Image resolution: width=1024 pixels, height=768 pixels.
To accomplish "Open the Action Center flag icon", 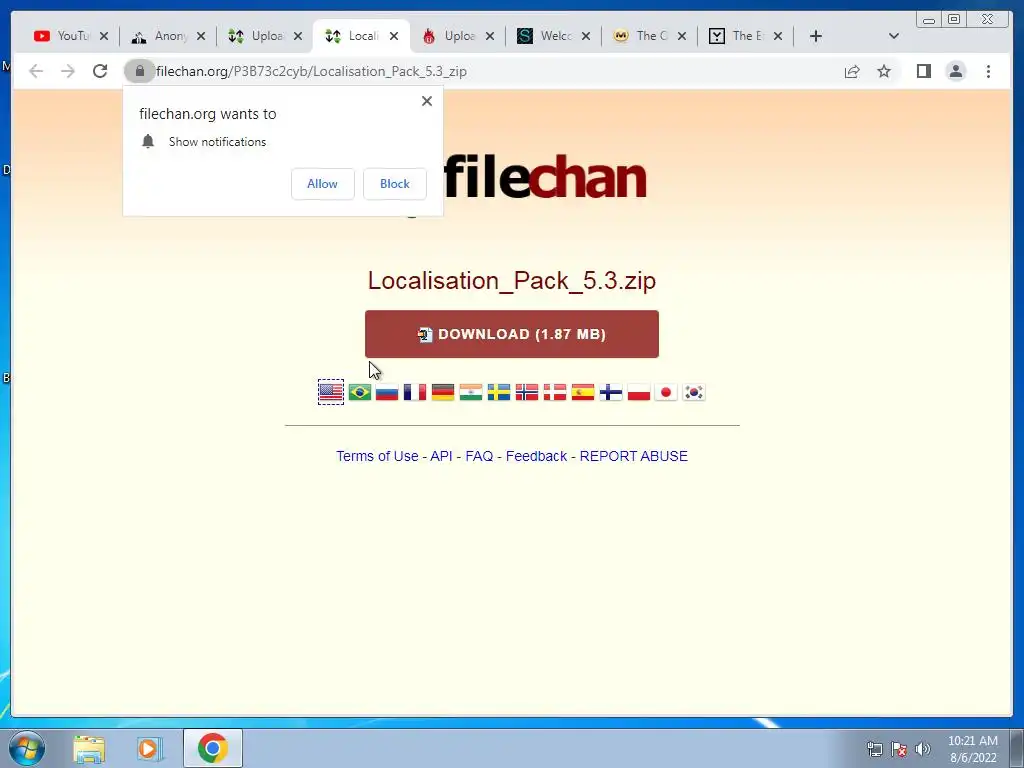I will click(x=899, y=749).
